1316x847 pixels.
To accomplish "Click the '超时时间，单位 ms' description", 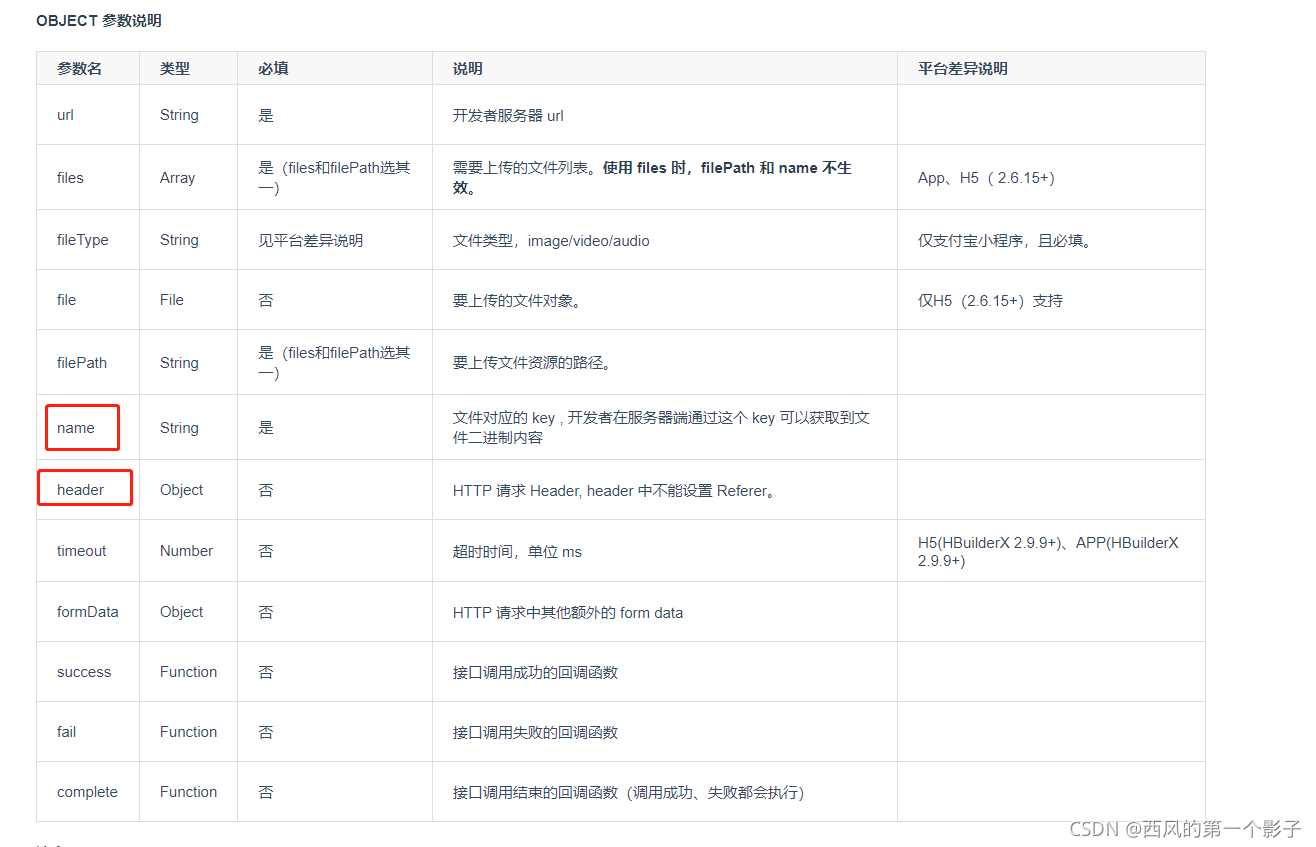I will pyautogui.click(x=517, y=552).
